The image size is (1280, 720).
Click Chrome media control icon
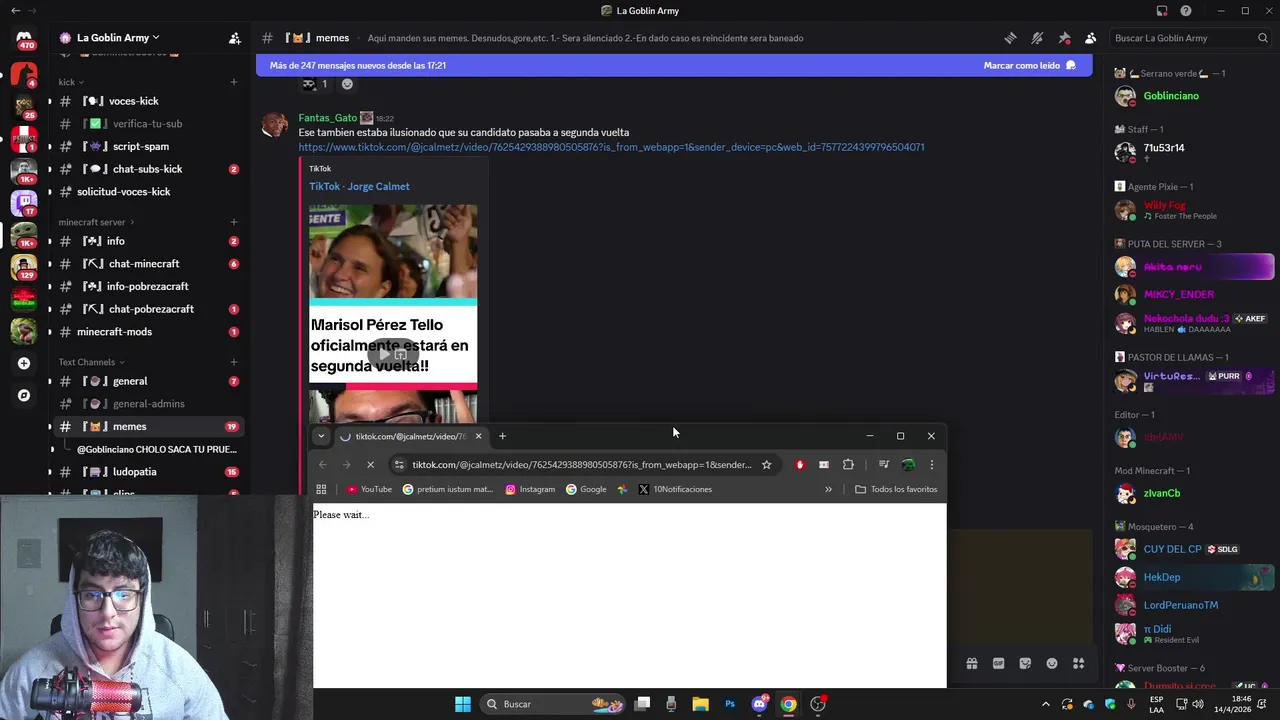[x=884, y=464]
